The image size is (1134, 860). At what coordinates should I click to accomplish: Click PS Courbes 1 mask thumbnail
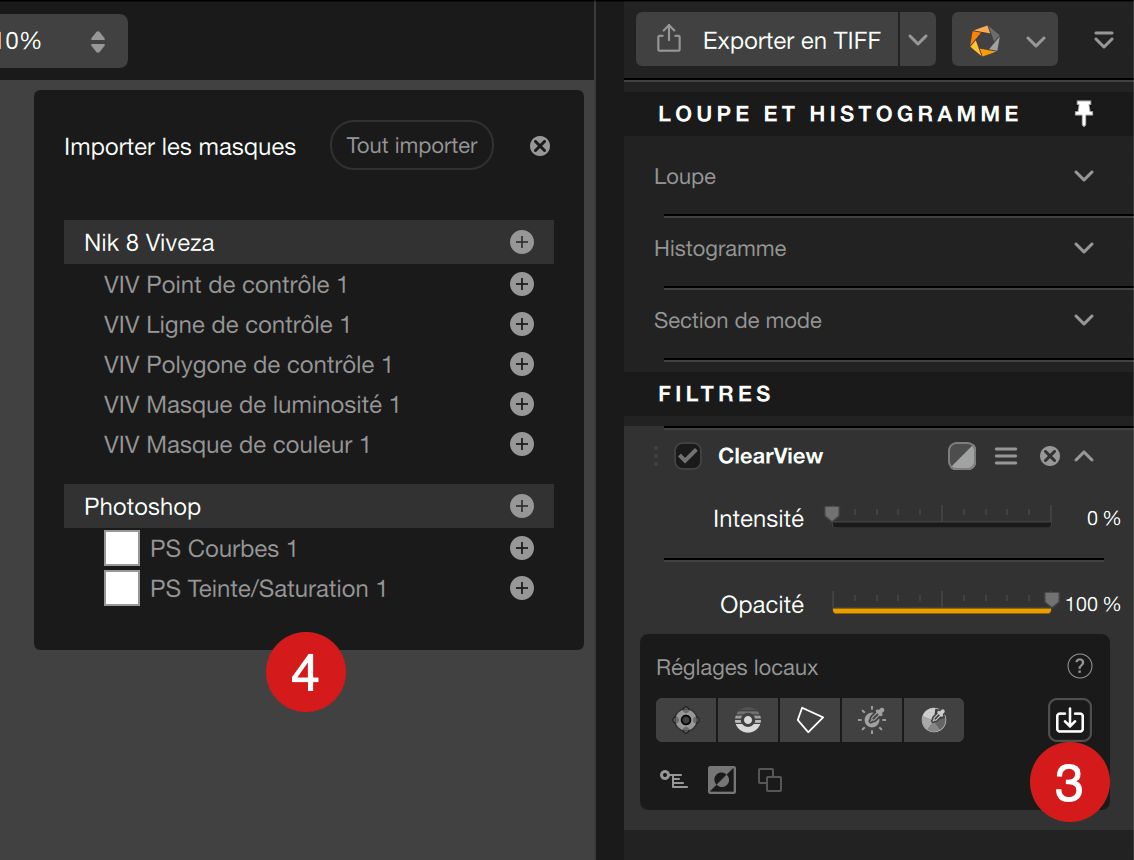pyautogui.click(x=122, y=548)
